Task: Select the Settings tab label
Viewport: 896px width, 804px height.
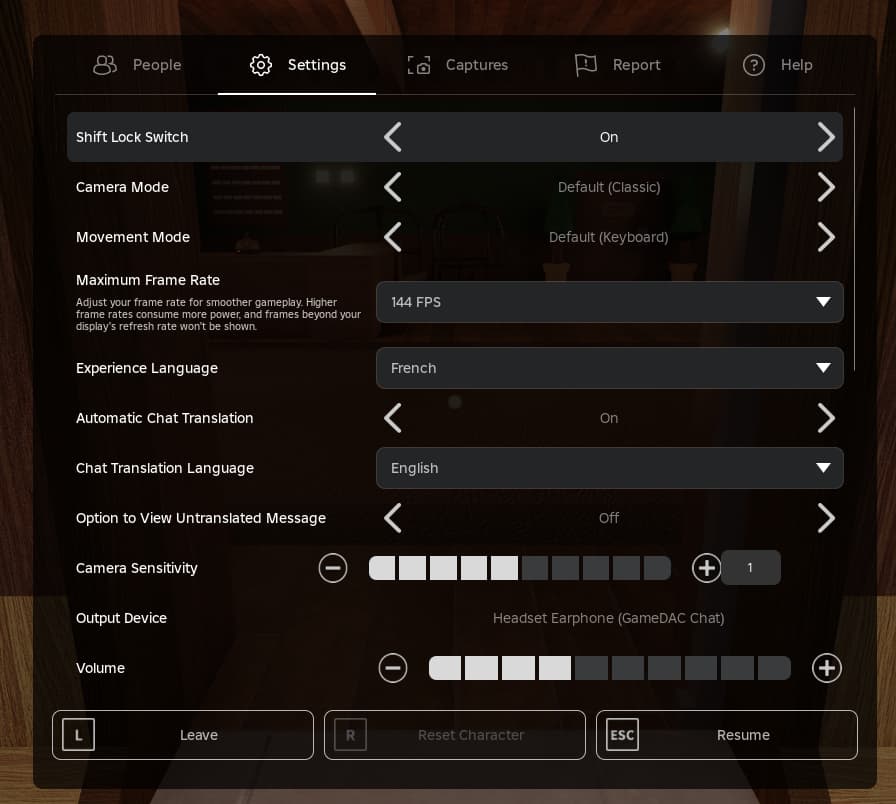Action: [317, 65]
